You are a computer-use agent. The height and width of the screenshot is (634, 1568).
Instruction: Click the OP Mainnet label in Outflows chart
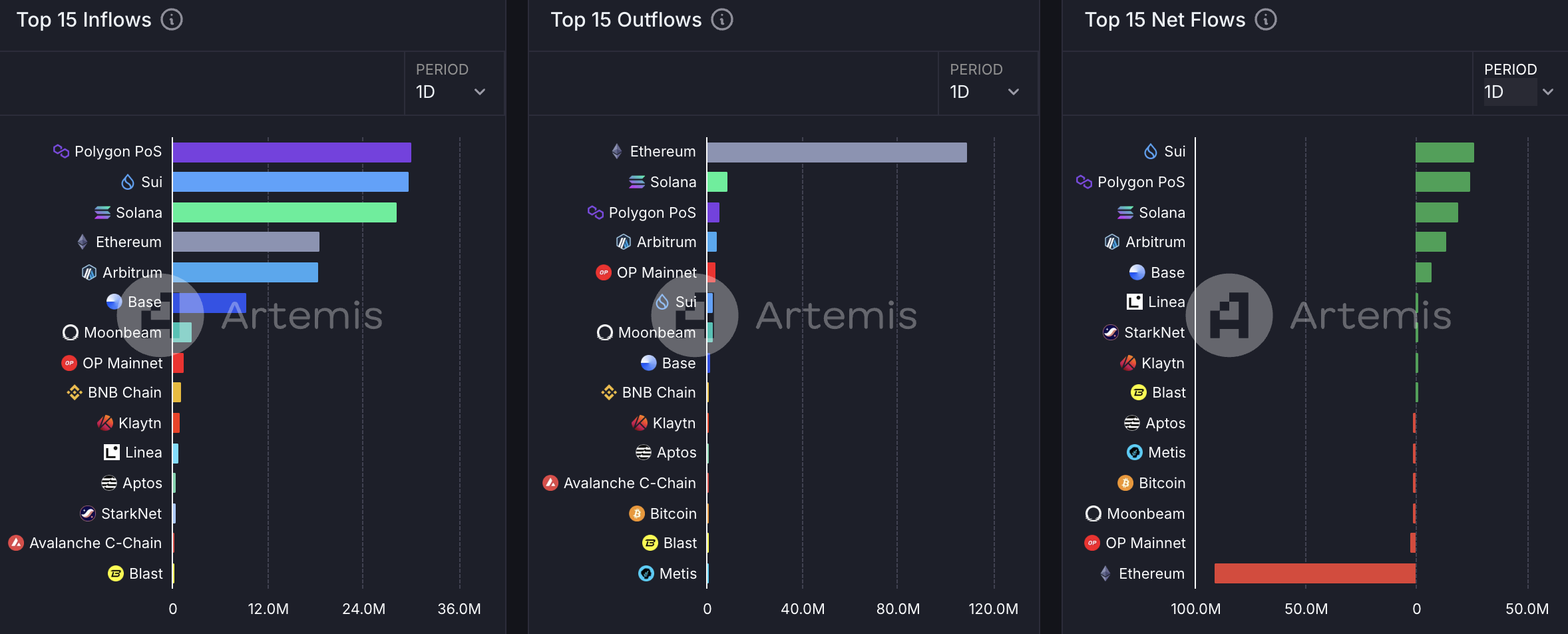[656, 273]
